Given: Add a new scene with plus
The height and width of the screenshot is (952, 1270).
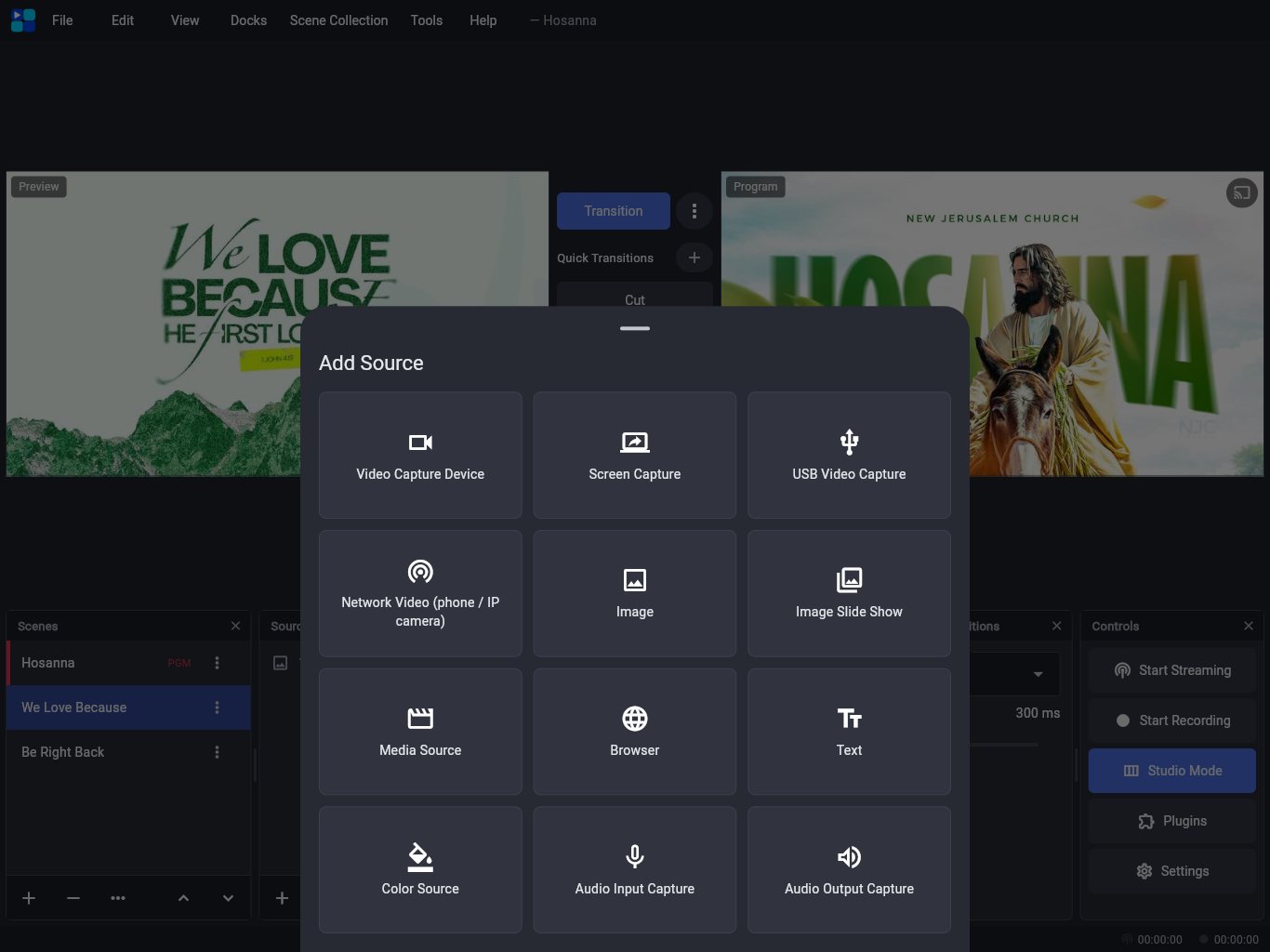Looking at the screenshot, I should 29,898.
